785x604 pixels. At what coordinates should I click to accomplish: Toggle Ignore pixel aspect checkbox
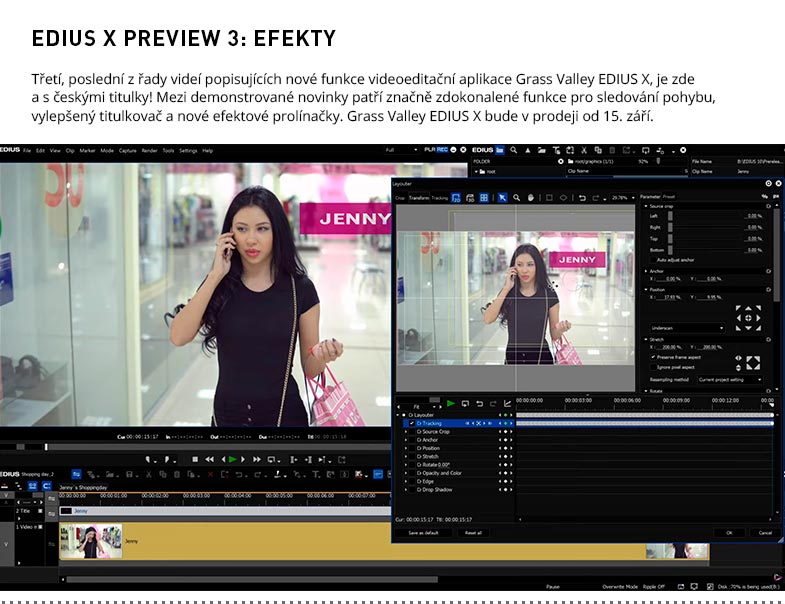653,367
